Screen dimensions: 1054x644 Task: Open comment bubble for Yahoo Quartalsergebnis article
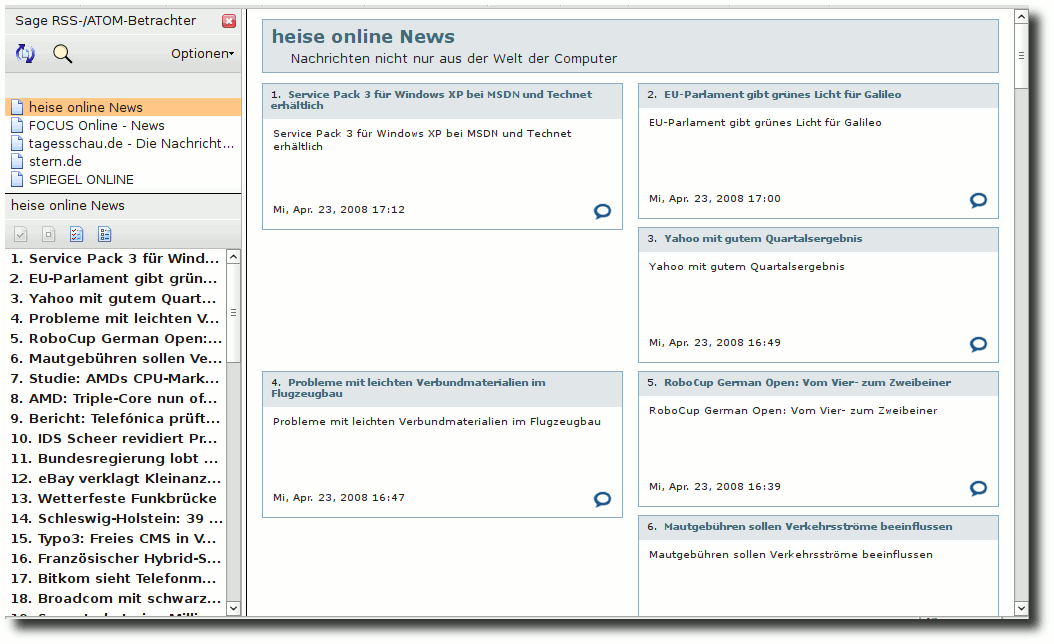click(978, 344)
